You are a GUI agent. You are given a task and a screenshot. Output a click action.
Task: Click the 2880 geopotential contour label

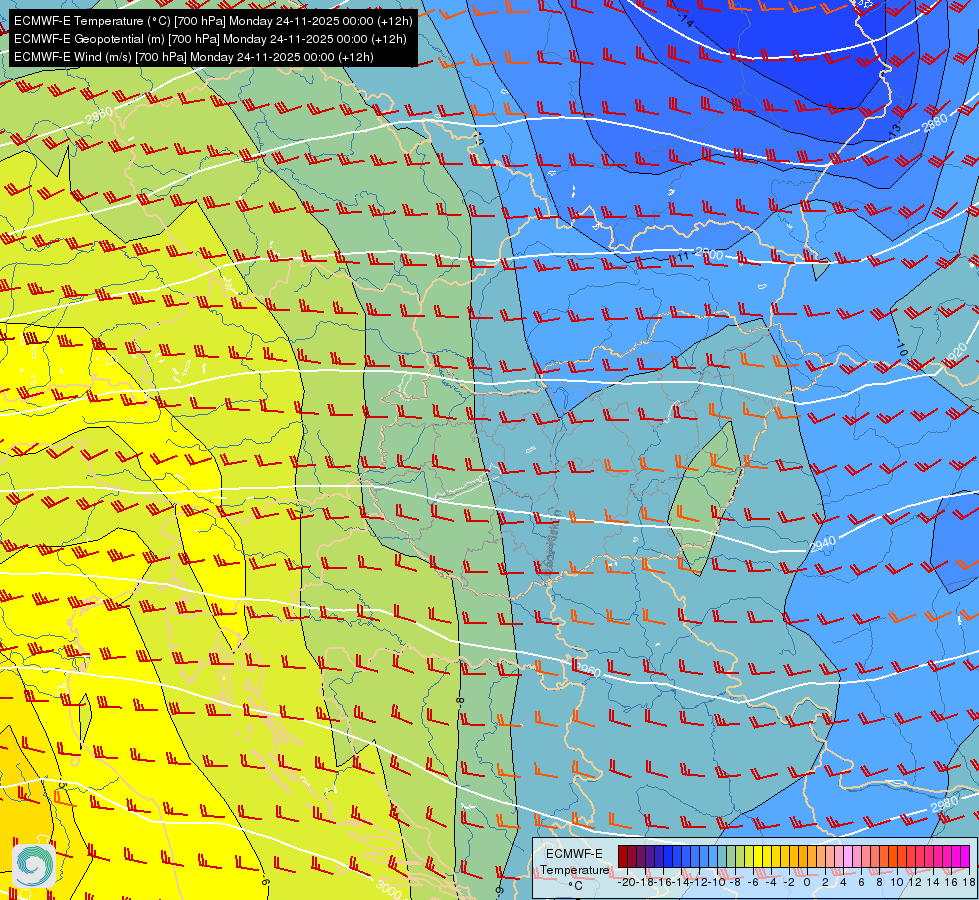click(935, 122)
